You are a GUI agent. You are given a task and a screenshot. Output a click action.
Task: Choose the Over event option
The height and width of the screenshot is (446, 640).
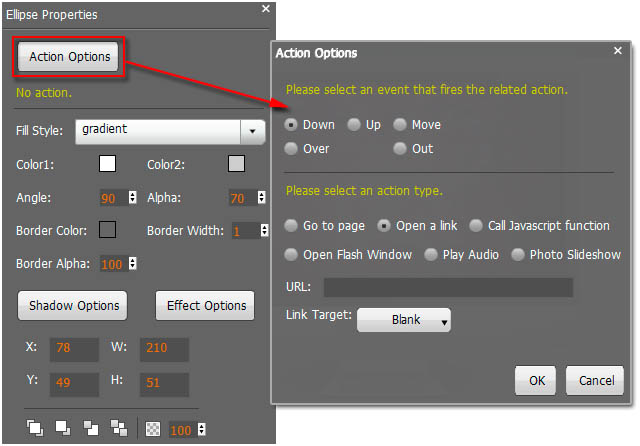click(291, 149)
